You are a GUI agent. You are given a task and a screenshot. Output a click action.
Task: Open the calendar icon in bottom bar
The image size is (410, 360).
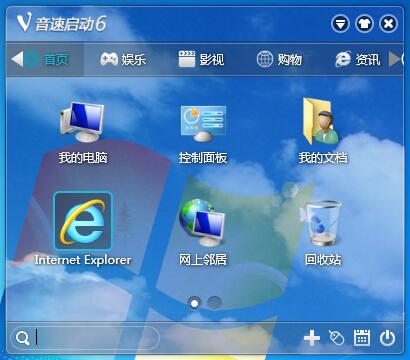pyautogui.click(x=362, y=338)
